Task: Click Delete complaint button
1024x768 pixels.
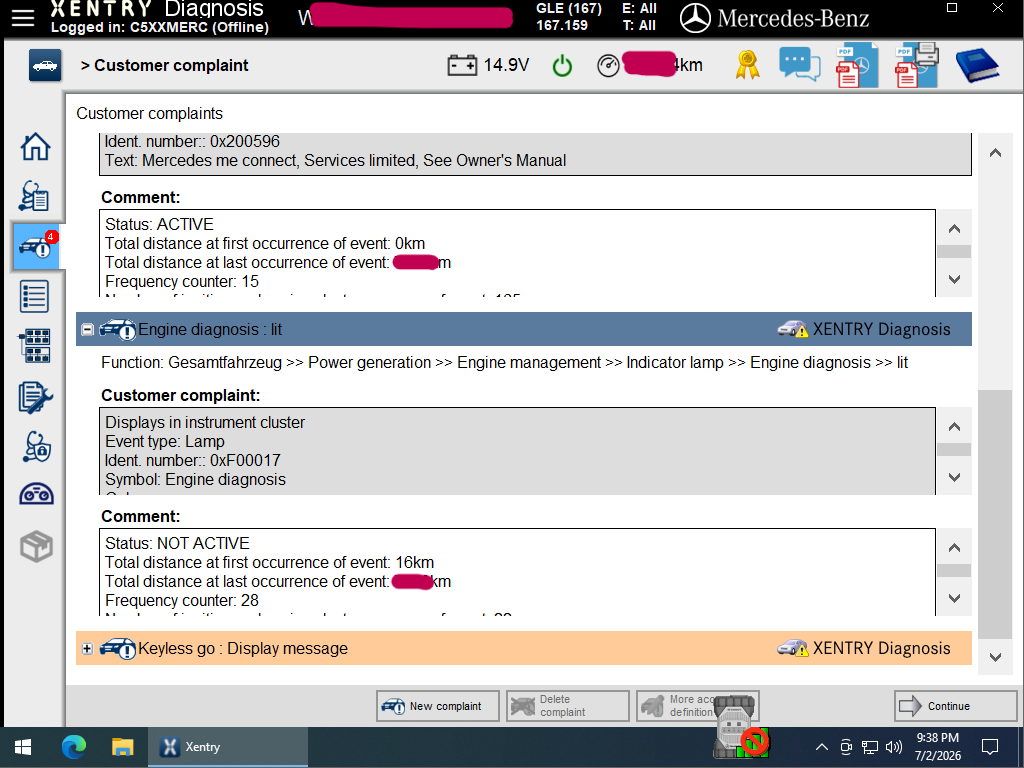Action: click(x=568, y=706)
